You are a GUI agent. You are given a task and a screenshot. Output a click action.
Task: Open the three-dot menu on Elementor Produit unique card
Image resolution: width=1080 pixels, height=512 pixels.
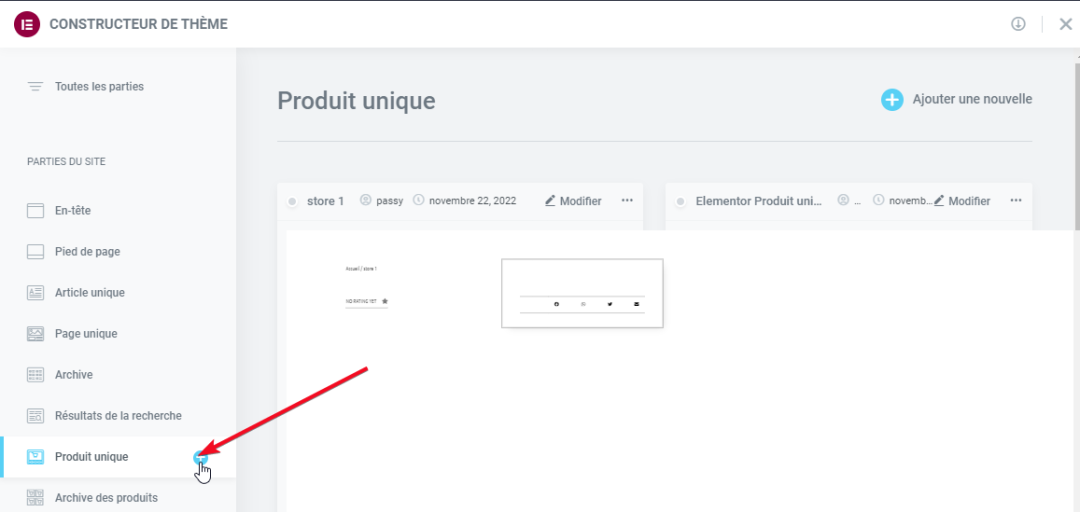(x=1016, y=201)
